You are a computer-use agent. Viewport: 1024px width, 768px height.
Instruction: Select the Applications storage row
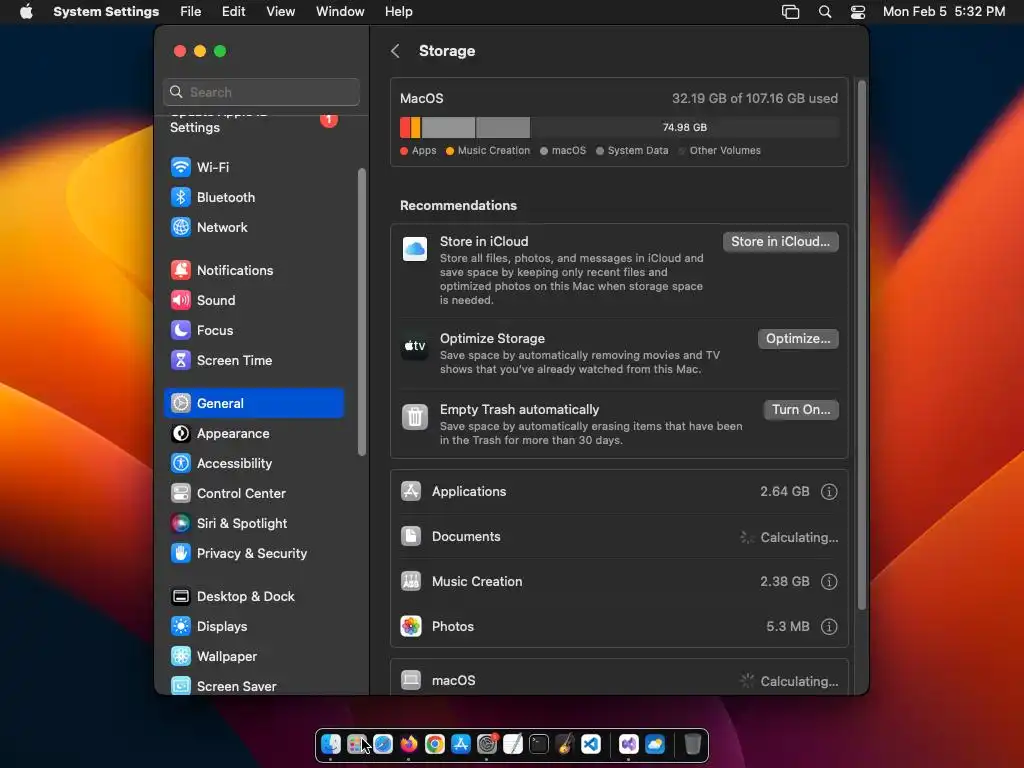tap(619, 492)
